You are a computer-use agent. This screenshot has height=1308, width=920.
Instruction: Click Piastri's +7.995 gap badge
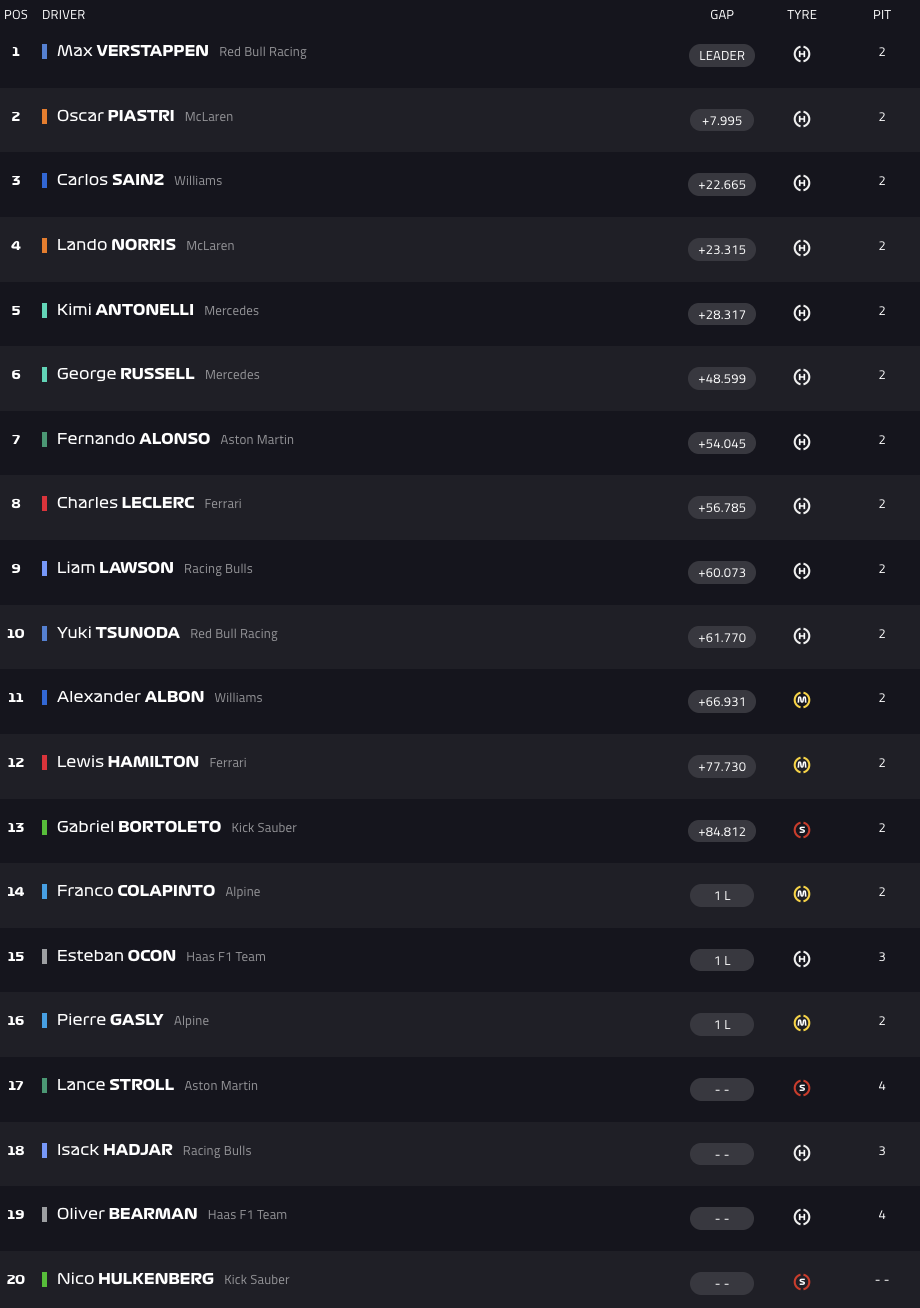722,120
